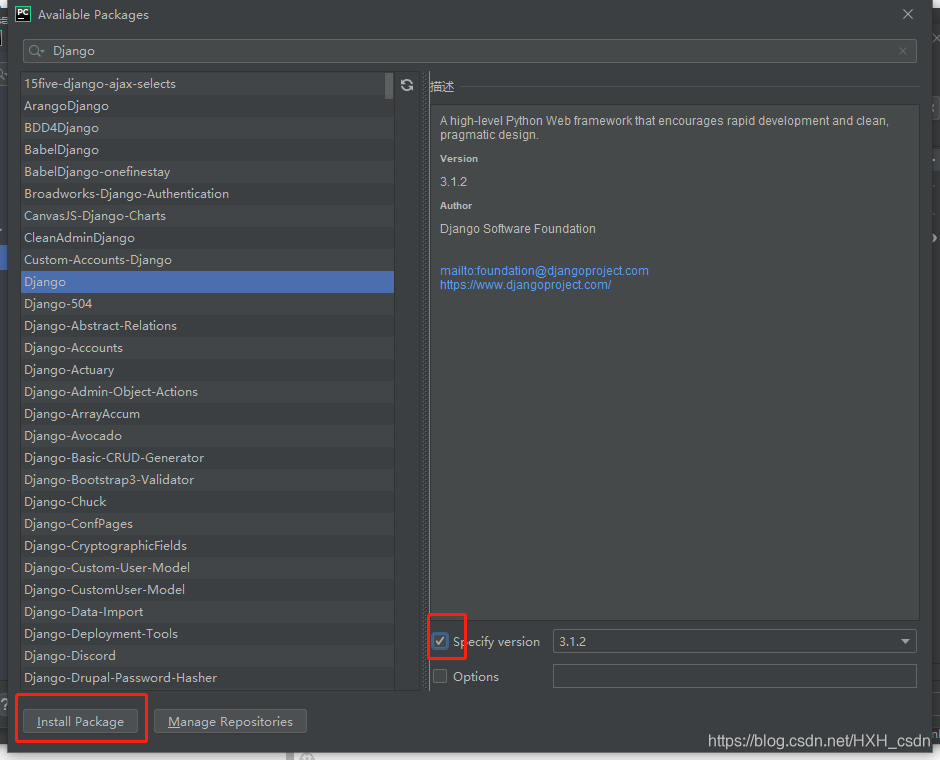Open the mailto foundation@djangoproject.com link
Screen dimensions: 940x760
(544, 270)
